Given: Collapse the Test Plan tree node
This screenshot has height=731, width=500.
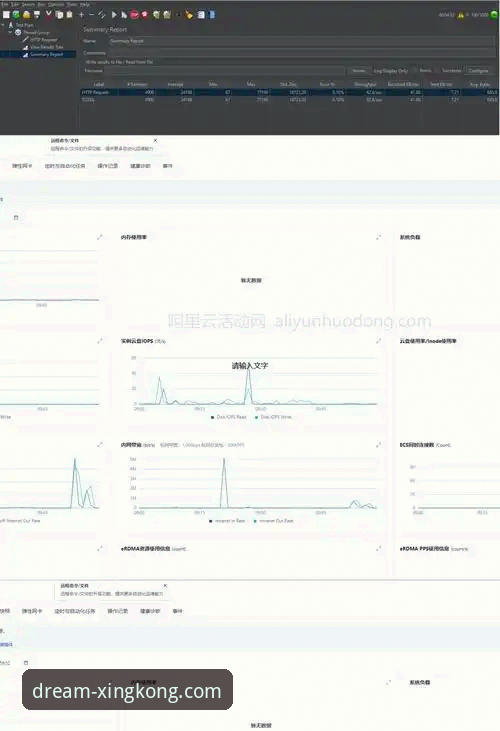Looking at the screenshot, I should [3, 25].
